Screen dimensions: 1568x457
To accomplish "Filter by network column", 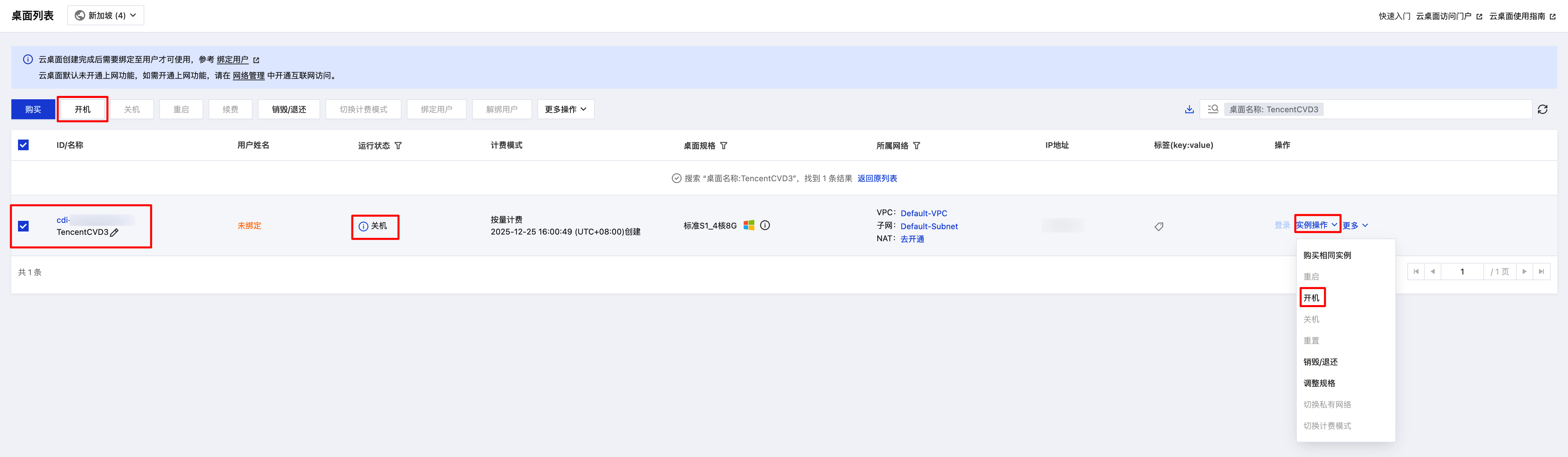I will [x=917, y=146].
